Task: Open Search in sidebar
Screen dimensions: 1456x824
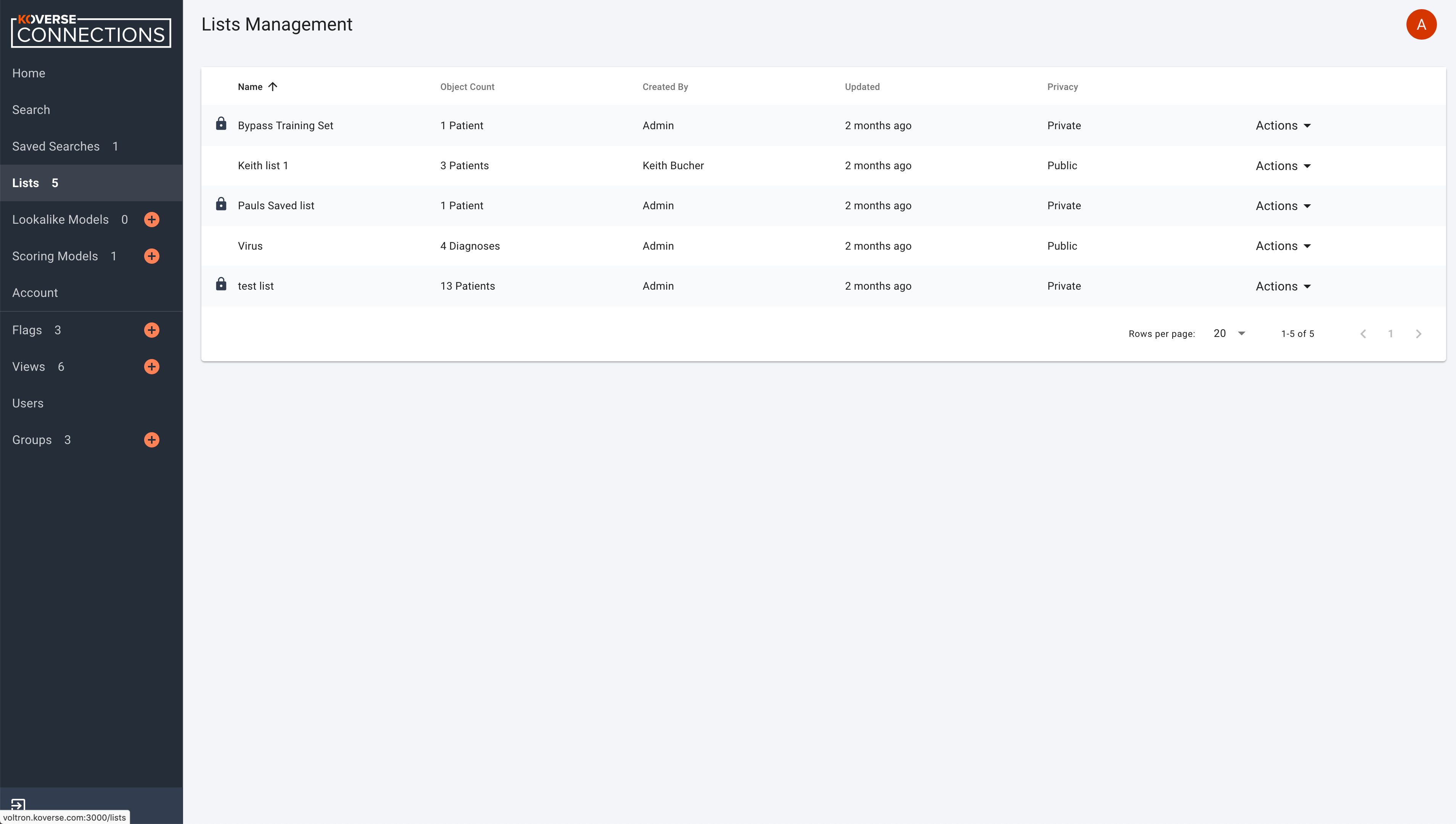Action: 31,110
